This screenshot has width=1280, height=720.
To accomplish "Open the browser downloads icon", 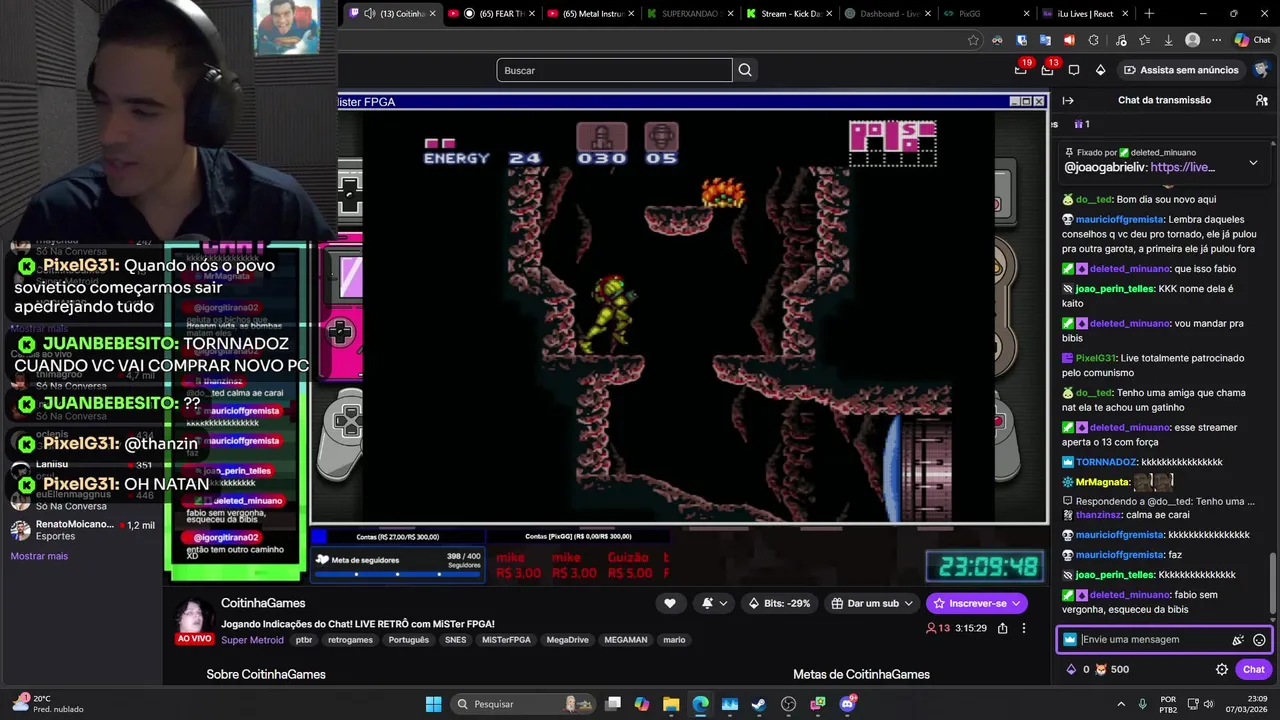I will [x=1169, y=40].
